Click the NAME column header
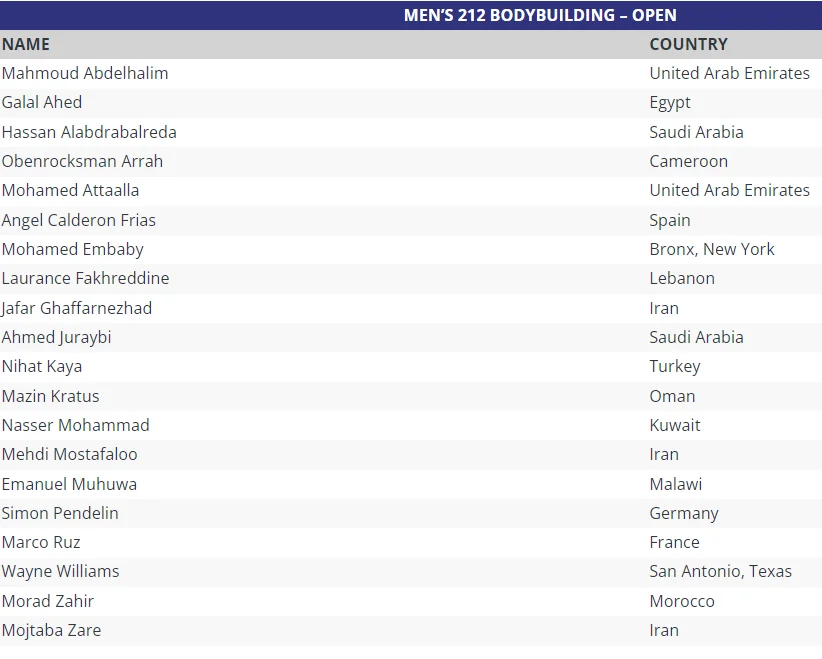This screenshot has height=659, width=822. [26, 44]
